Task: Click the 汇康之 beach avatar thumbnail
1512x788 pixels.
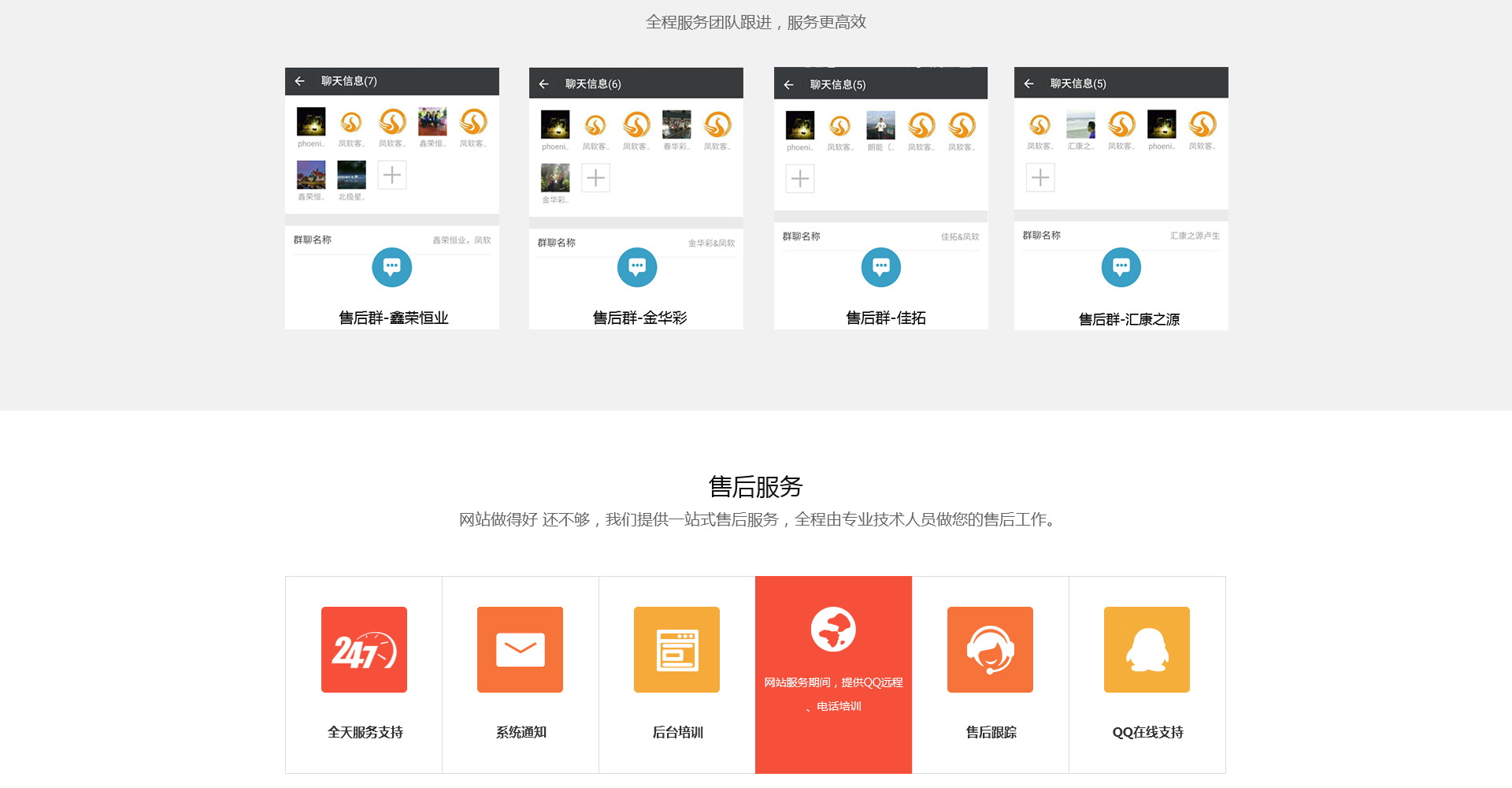Action: 1080,125
